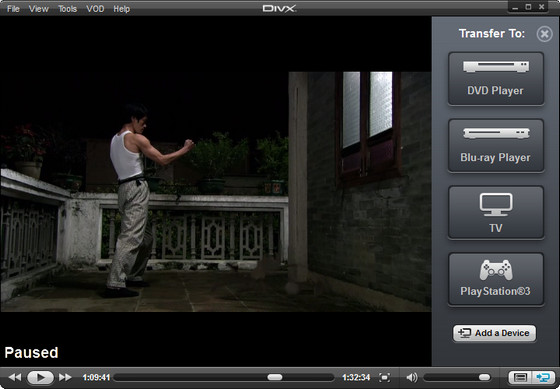
Task: Close the Transfer To panel
Action: tap(544, 34)
